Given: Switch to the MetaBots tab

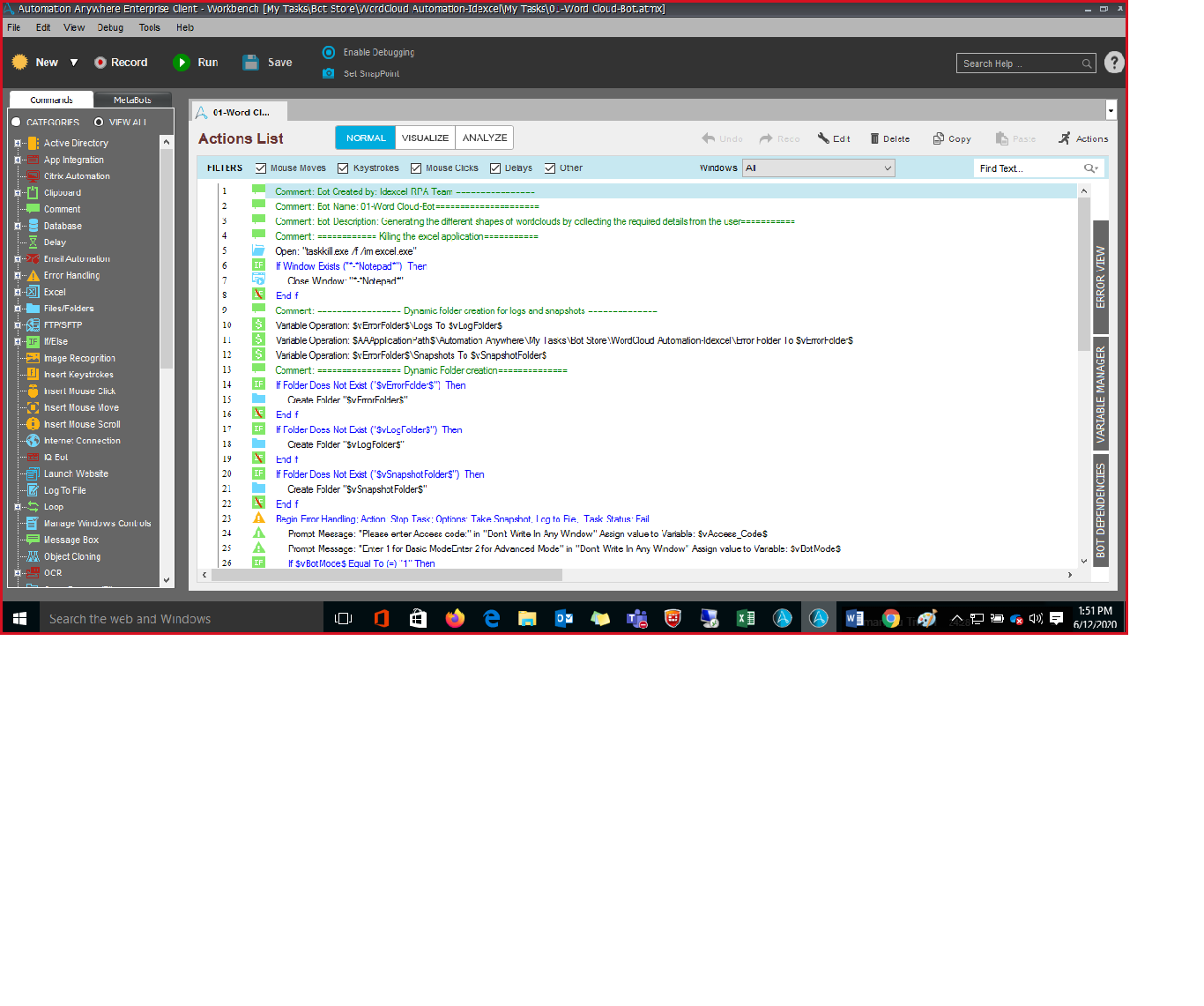Looking at the screenshot, I should pyautogui.click(x=132, y=100).
